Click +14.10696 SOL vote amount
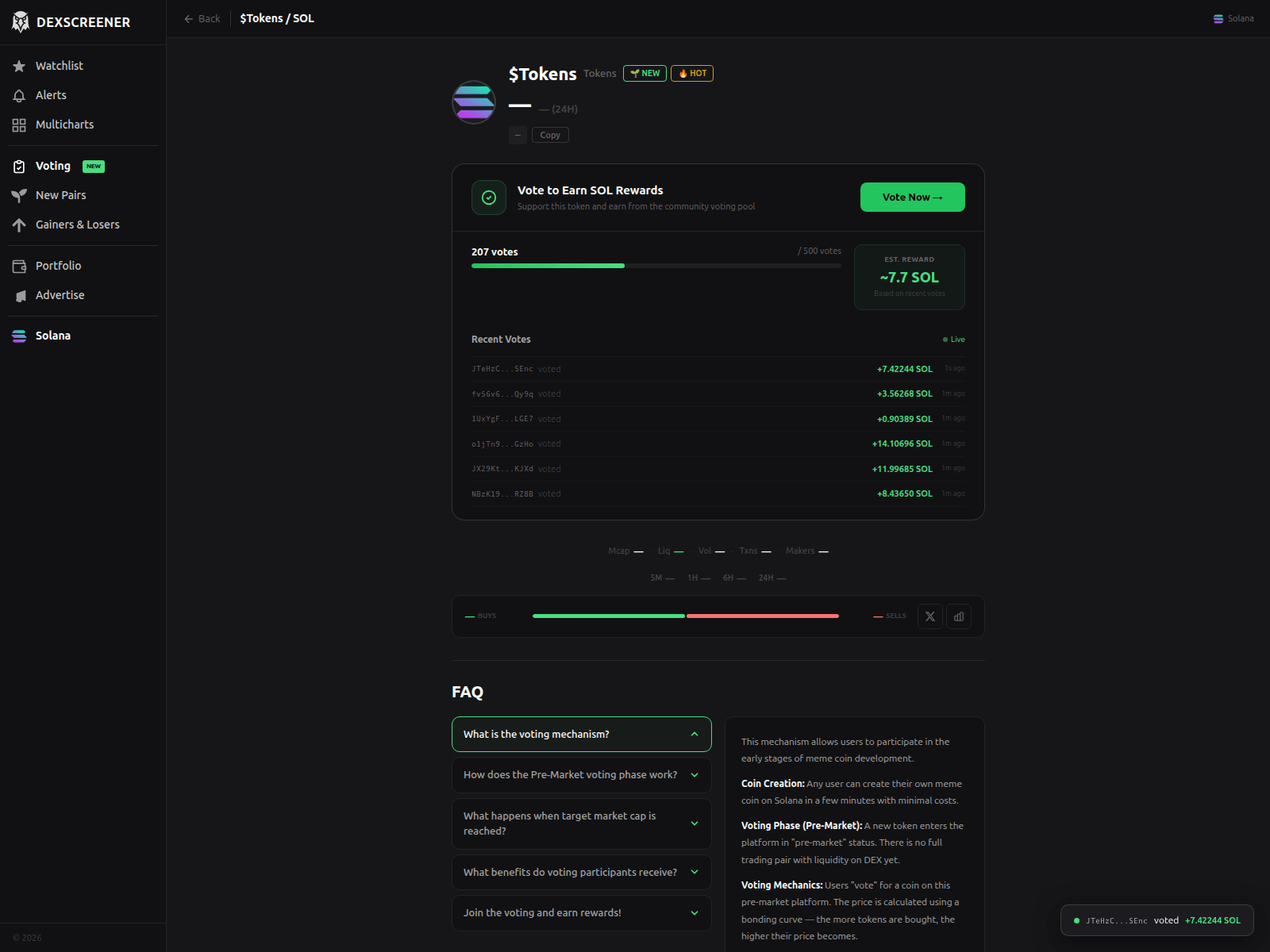1270x952 pixels. point(902,443)
